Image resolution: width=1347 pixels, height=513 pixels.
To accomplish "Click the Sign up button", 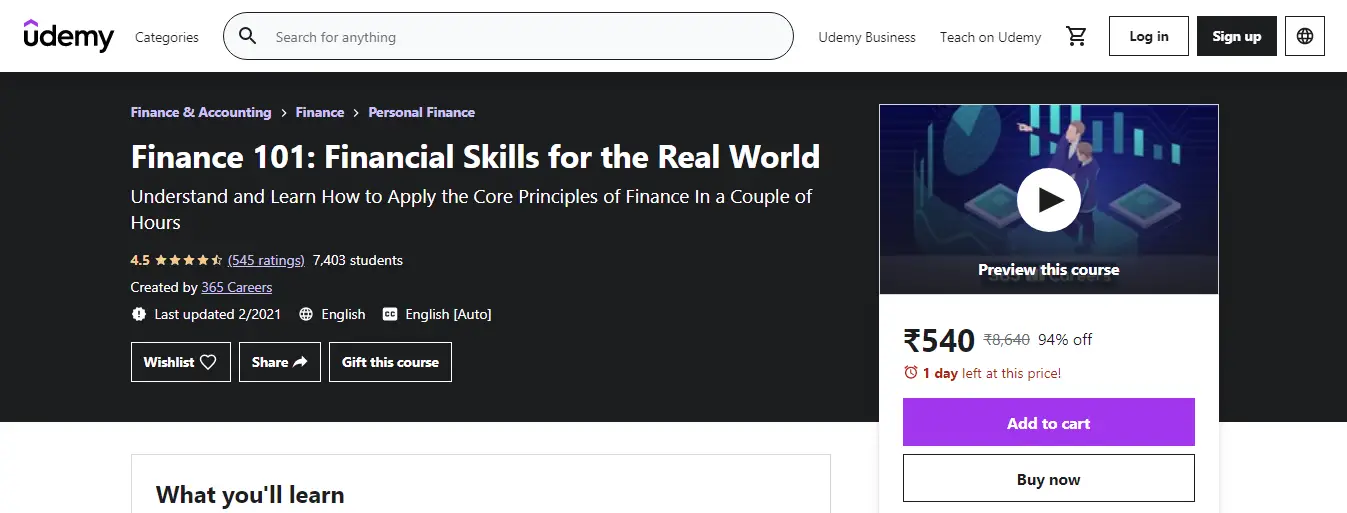I will [1236, 36].
